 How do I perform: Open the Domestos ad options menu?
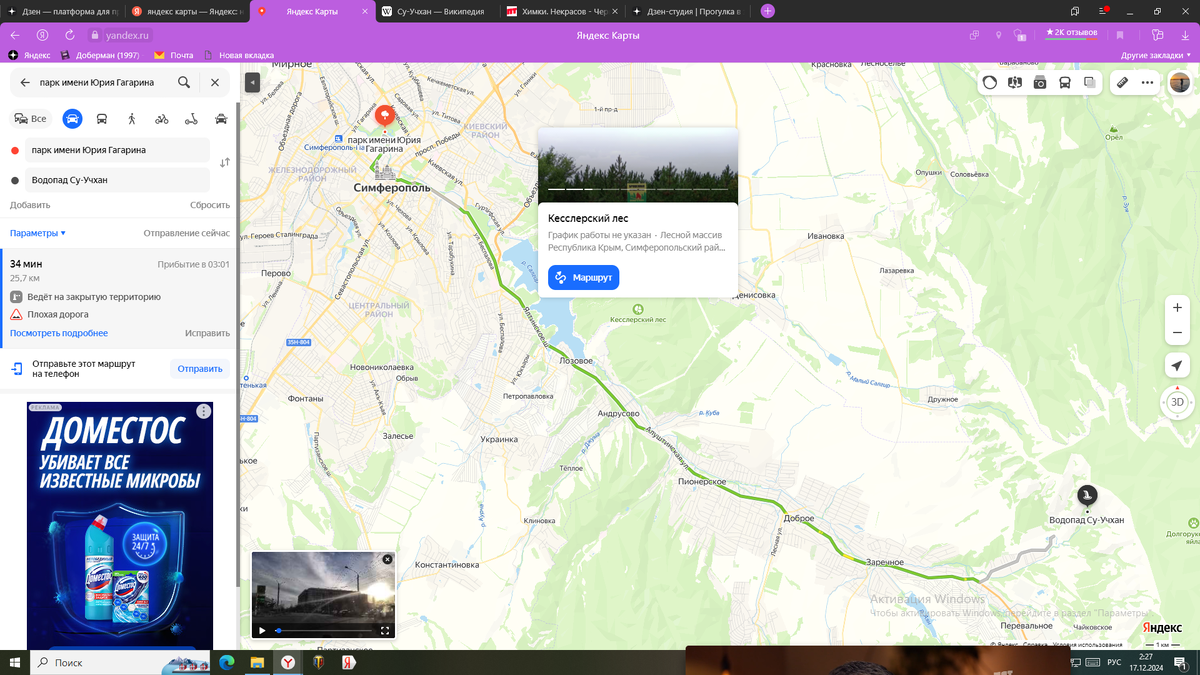(x=204, y=411)
